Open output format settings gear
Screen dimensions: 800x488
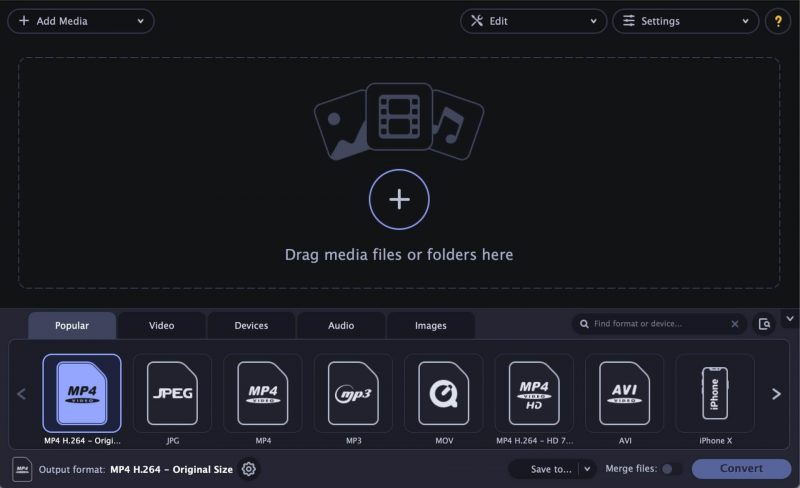coord(249,469)
